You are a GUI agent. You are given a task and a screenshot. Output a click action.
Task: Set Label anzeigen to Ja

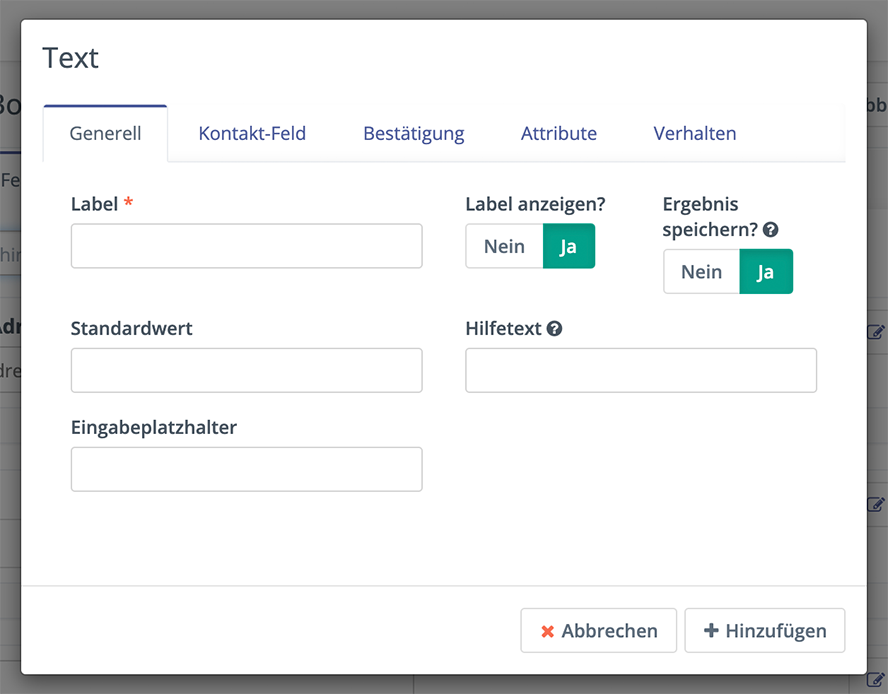pyautogui.click(x=568, y=246)
